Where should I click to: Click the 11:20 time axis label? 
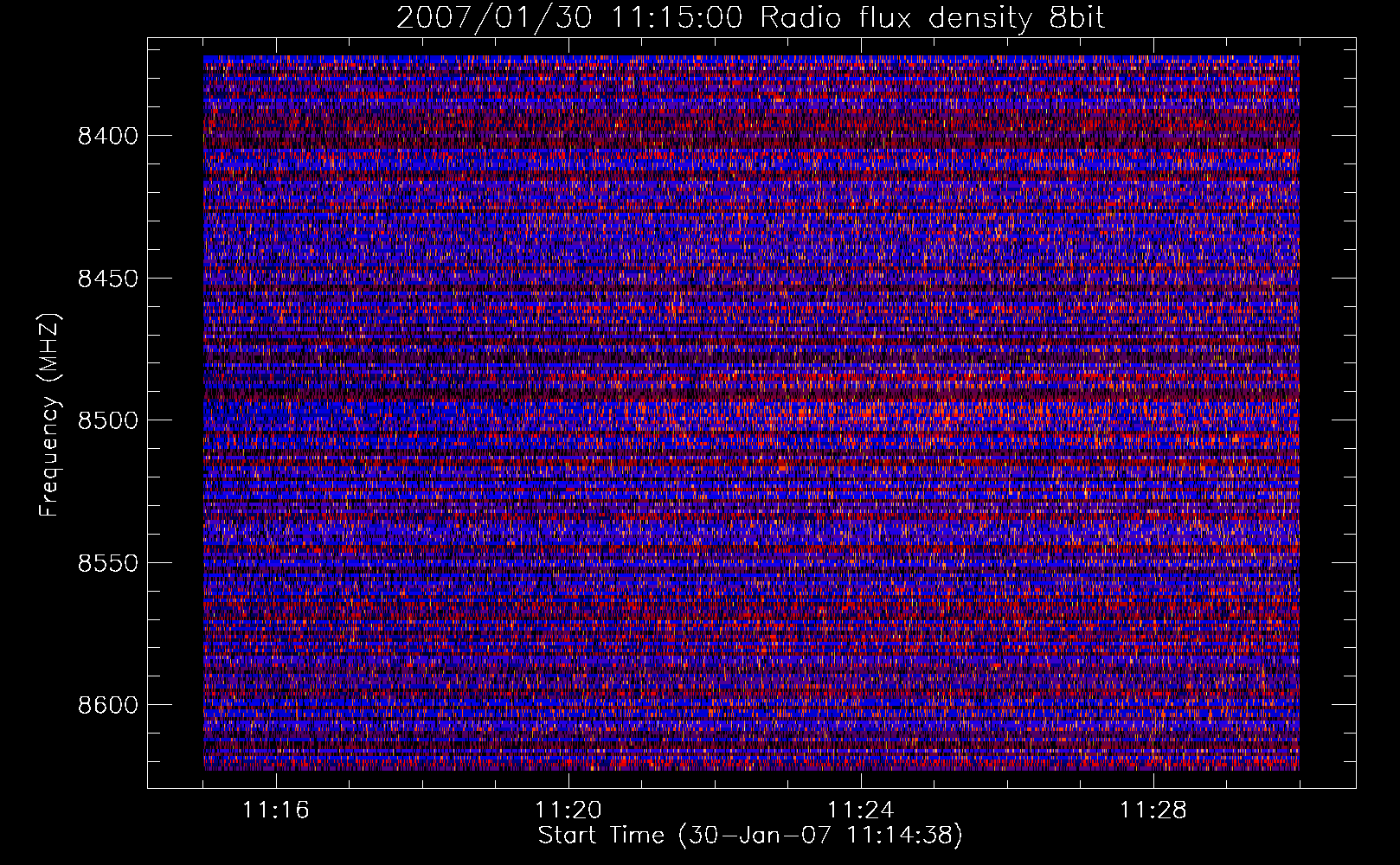coord(568,811)
